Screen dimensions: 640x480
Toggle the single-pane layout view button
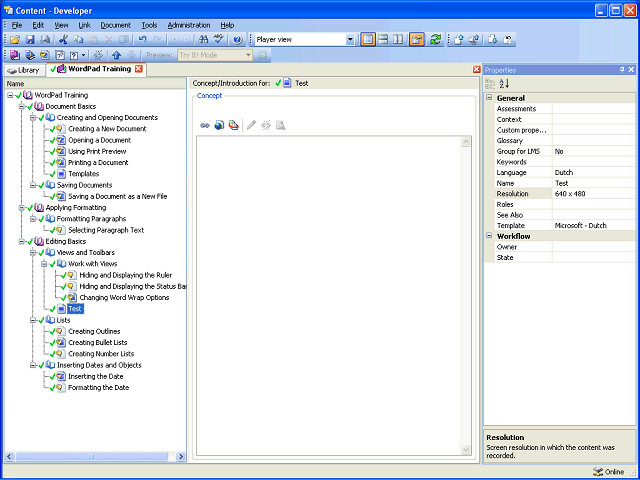tap(368, 40)
